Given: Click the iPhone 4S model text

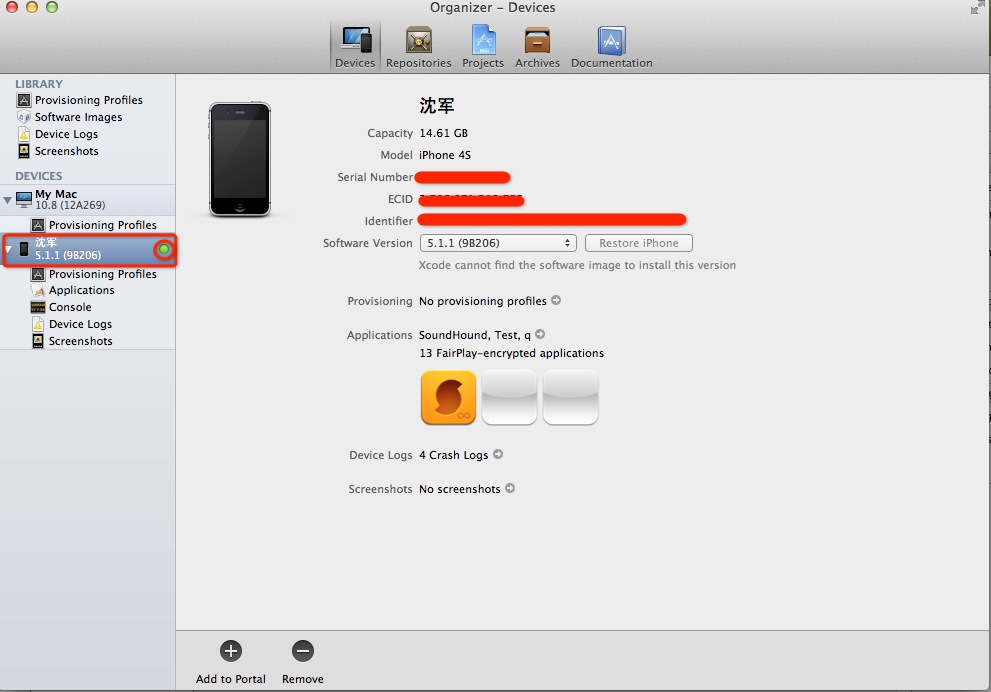Looking at the screenshot, I should tap(445, 155).
